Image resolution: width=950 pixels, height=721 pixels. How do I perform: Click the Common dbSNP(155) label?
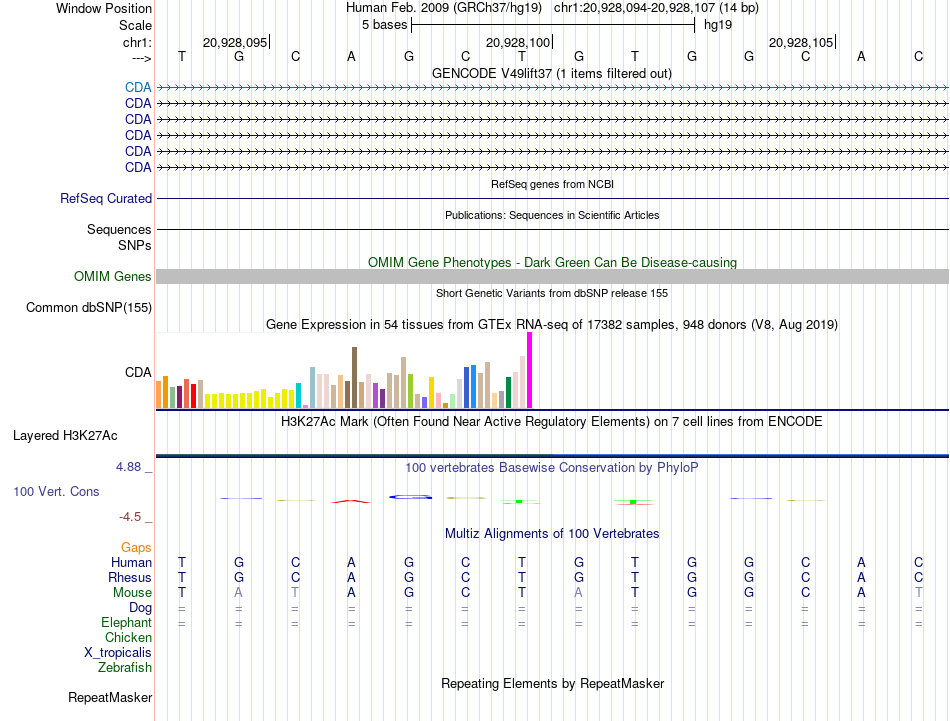(x=89, y=307)
